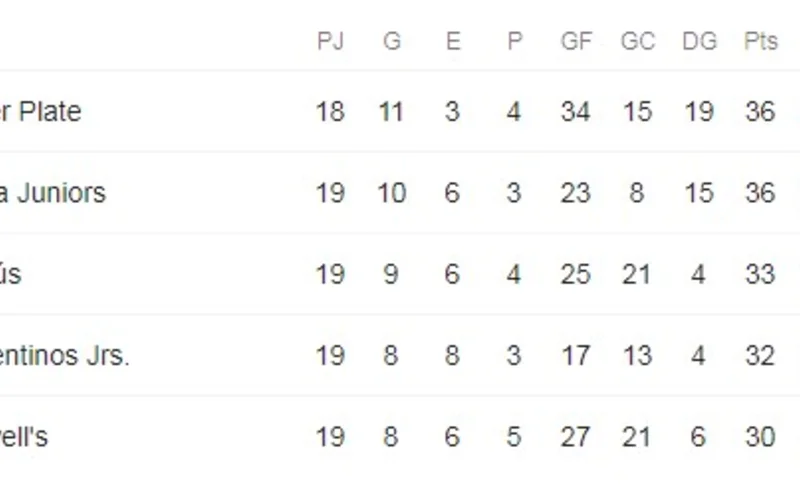Screen dimensions: 800x488
Task: Select the Pts column header
Action: tap(761, 41)
